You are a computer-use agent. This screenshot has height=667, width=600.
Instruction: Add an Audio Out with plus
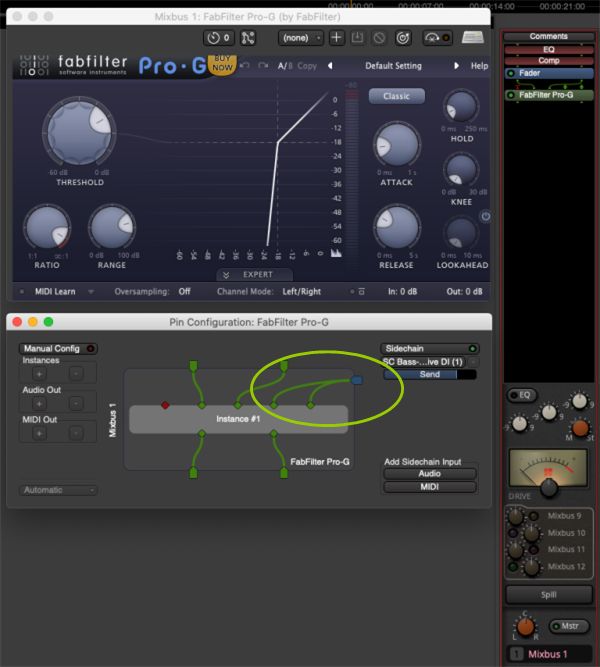pos(39,403)
